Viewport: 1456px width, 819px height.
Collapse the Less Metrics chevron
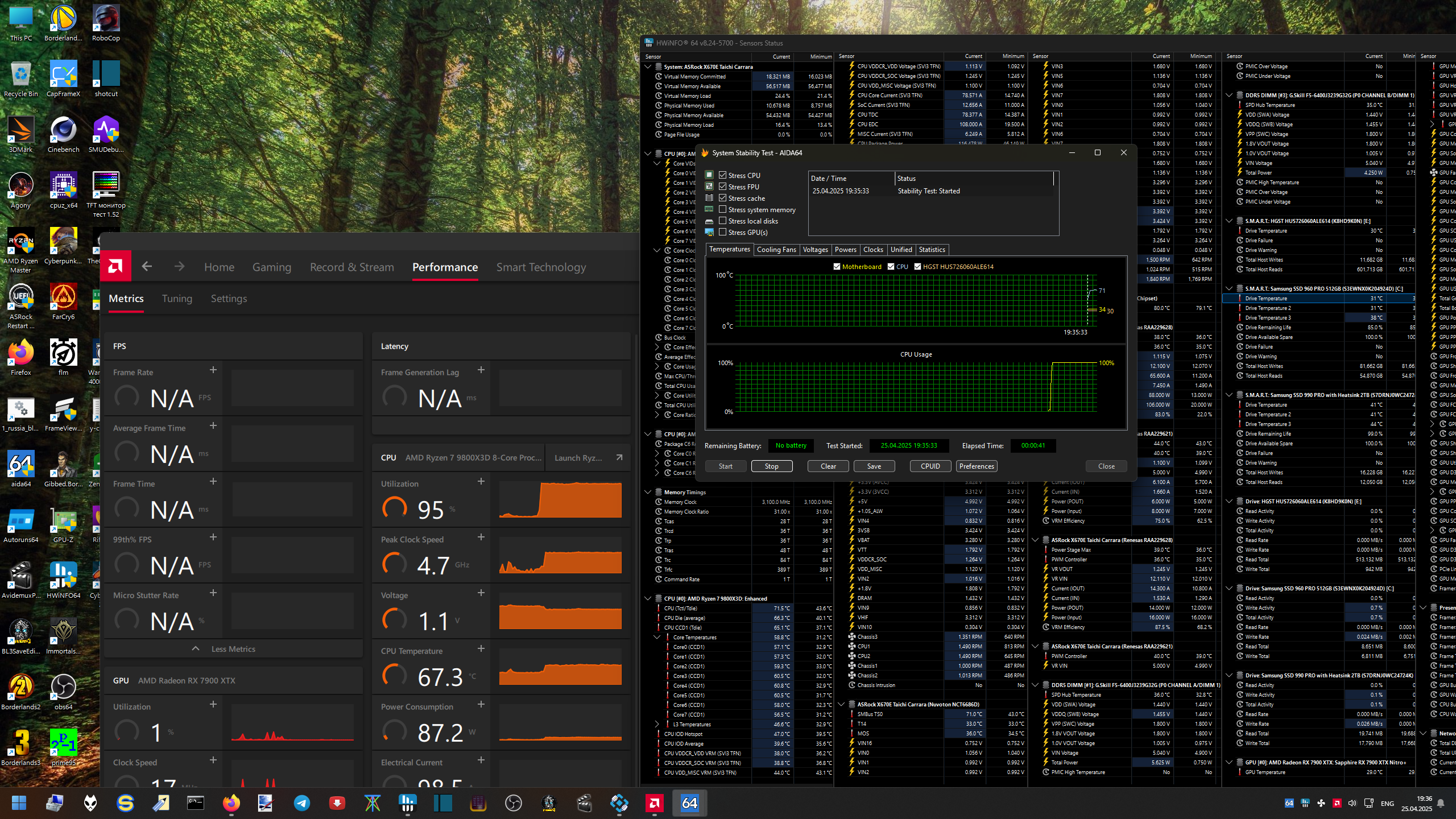196,649
